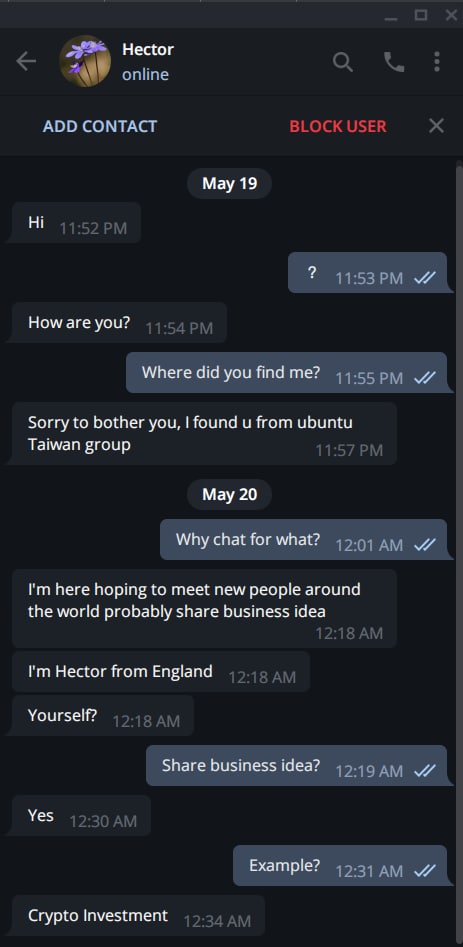Click the May 19 date badge
This screenshot has height=947, width=463.
click(229, 184)
